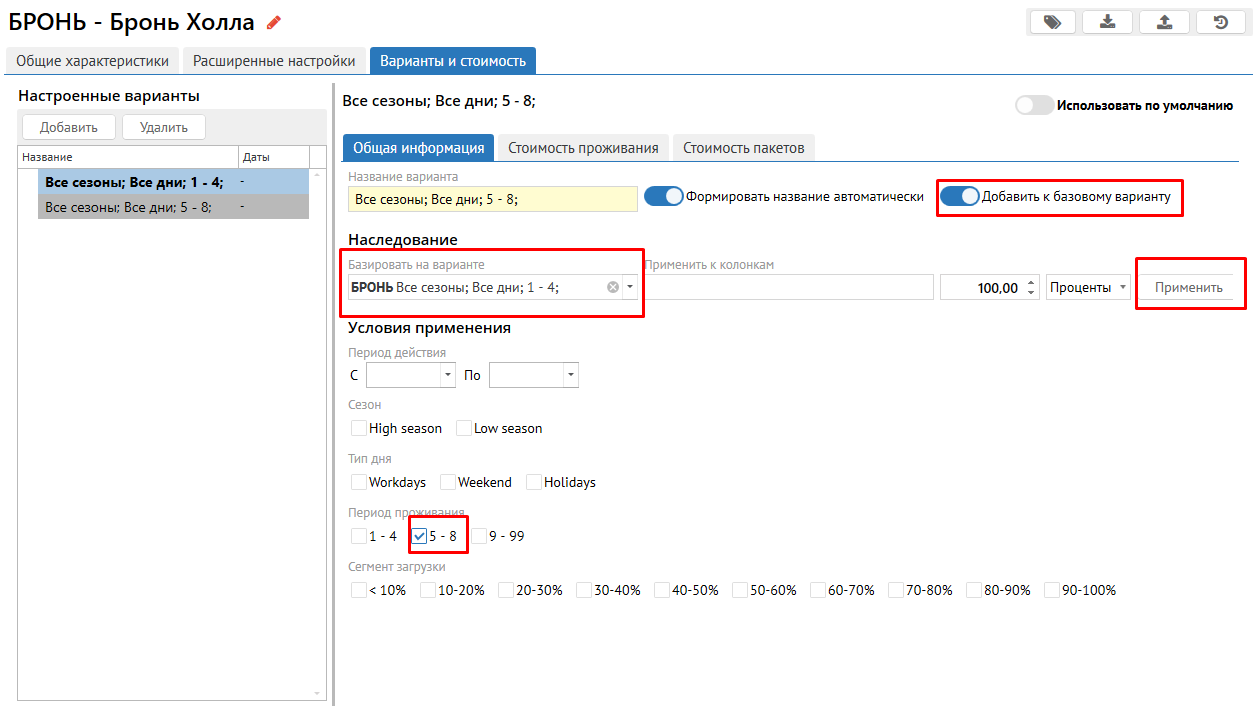The width and height of the screenshot is (1257, 716).
Task: Select variant 'Все сезоны; Все дни; 1 - 4;'
Action: [x=134, y=182]
